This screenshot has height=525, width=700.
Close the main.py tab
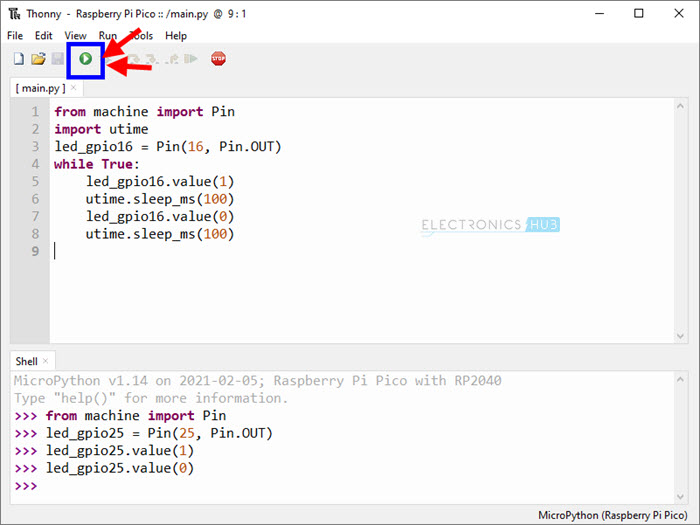point(74,88)
